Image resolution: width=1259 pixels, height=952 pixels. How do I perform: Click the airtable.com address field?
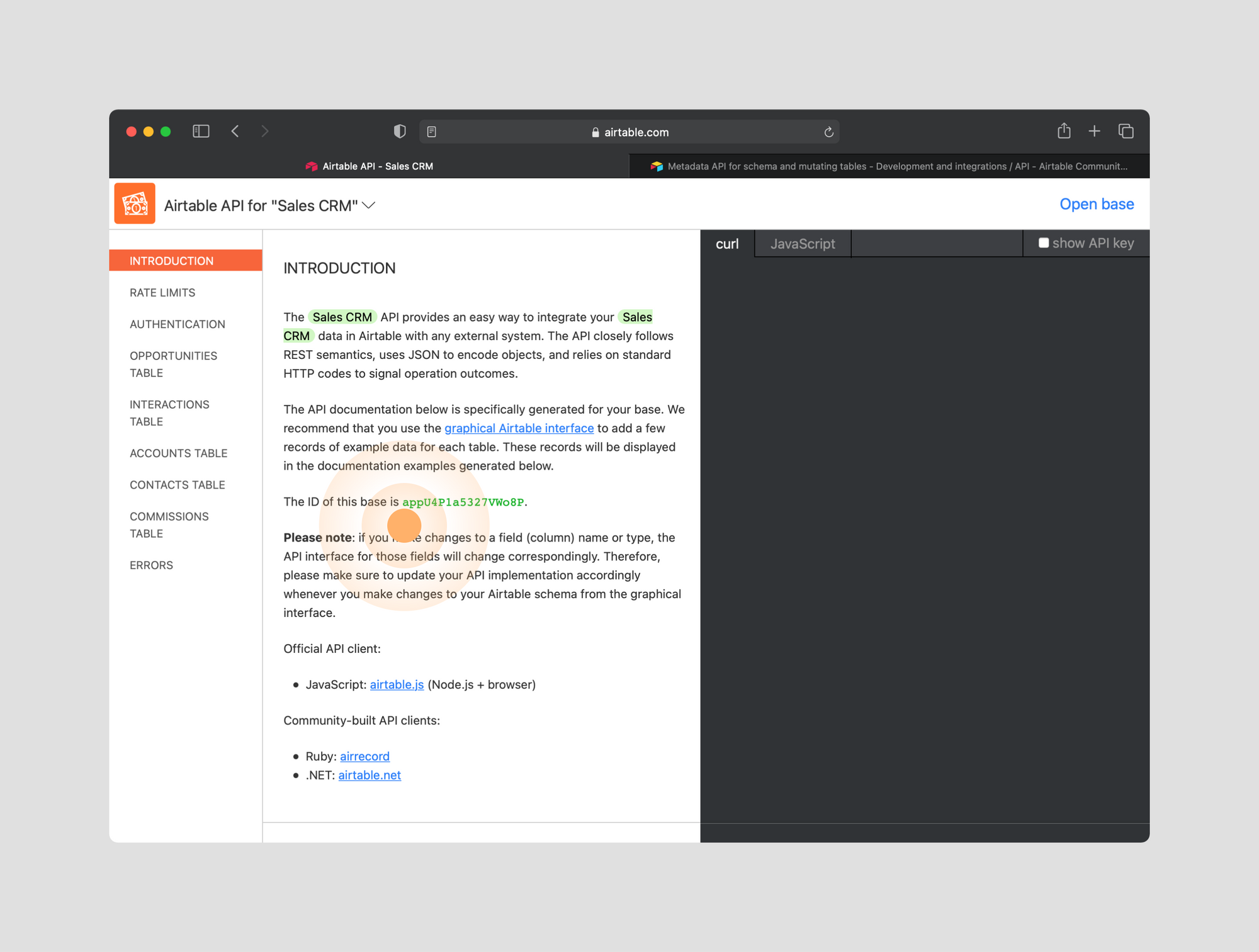coord(629,132)
